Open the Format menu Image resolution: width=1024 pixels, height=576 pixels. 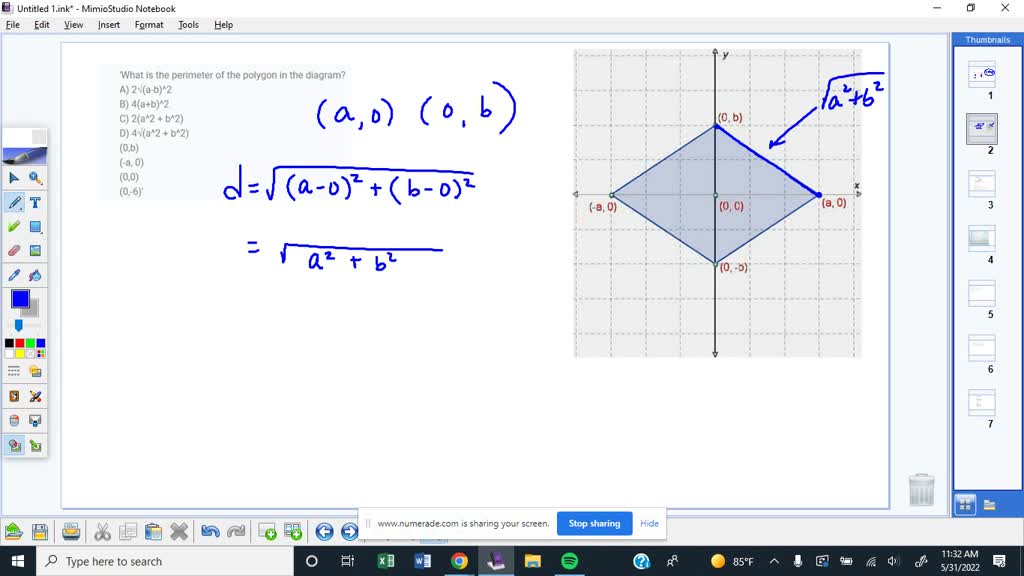pos(149,25)
